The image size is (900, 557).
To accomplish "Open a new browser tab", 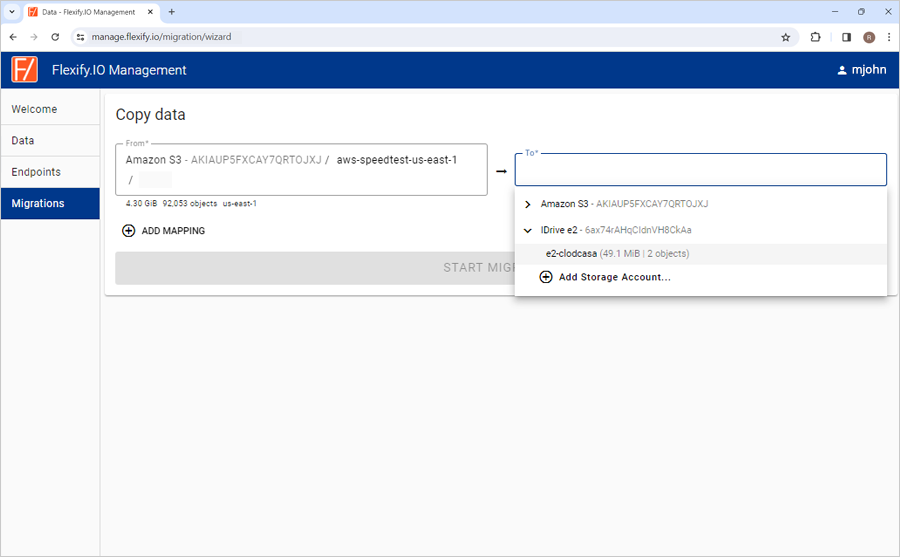I will [x=172, y=11].
